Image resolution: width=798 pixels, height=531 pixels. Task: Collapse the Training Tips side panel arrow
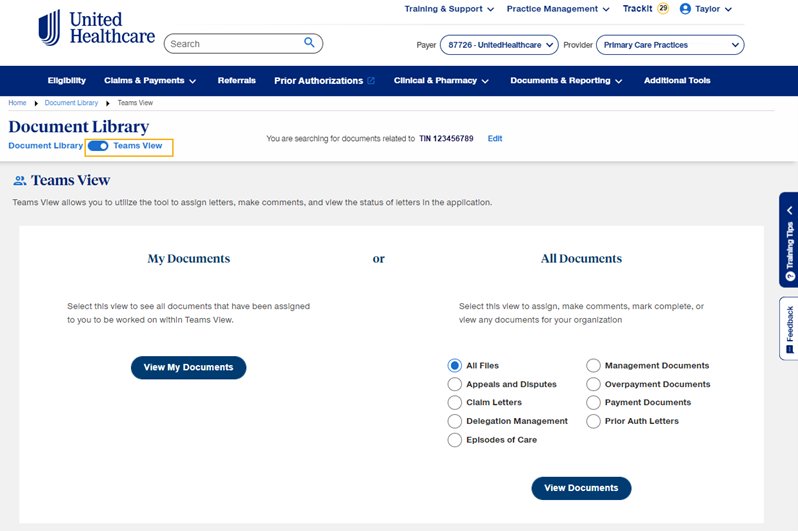pyautogui.click(x=790, y=210)
